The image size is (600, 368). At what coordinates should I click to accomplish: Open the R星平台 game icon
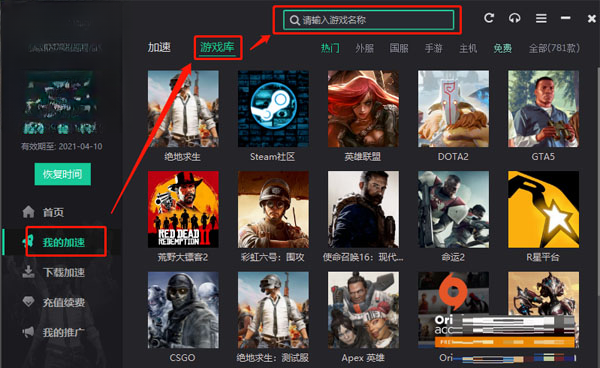(x=543, y=209)
